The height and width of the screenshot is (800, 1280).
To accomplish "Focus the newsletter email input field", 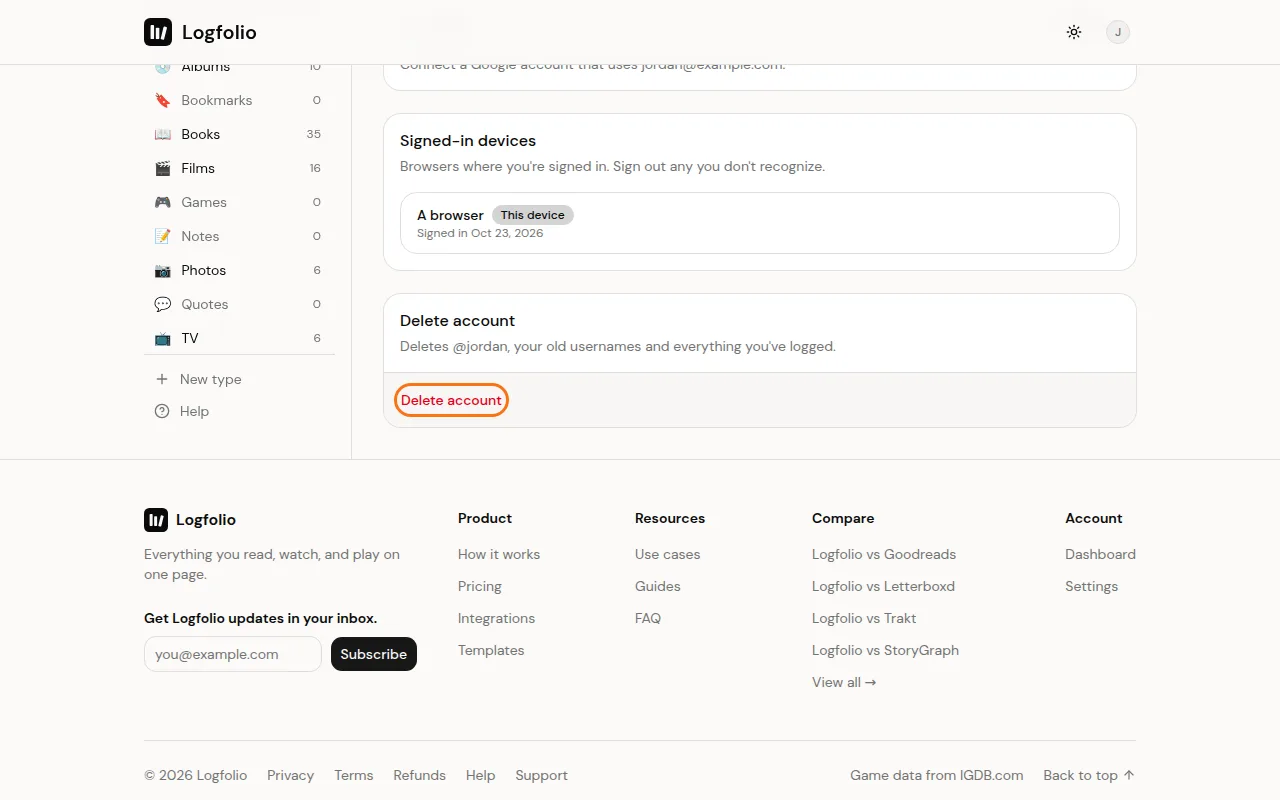I will (233, 654).
